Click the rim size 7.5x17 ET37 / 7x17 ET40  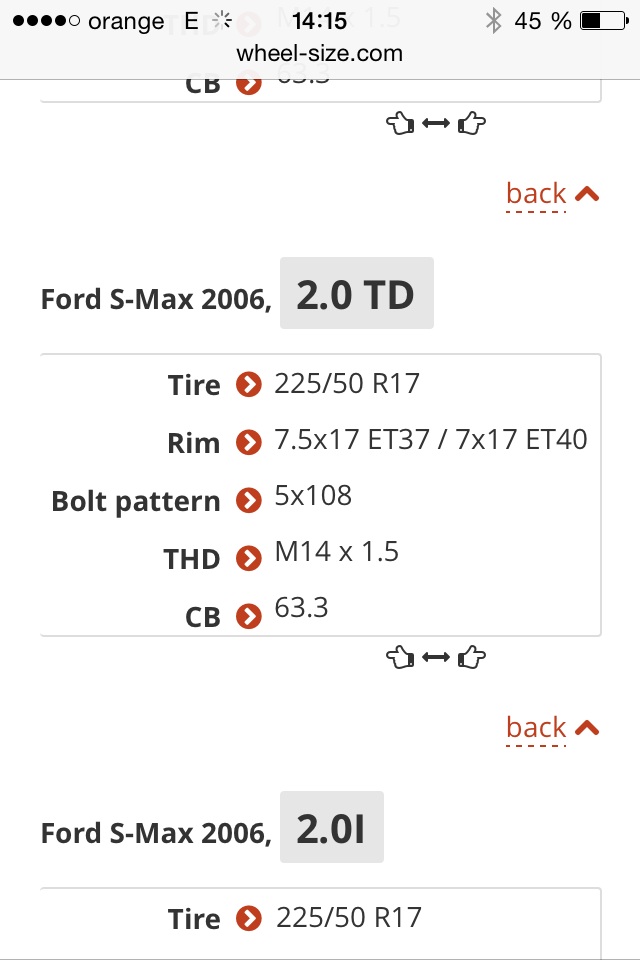[430, 439]
